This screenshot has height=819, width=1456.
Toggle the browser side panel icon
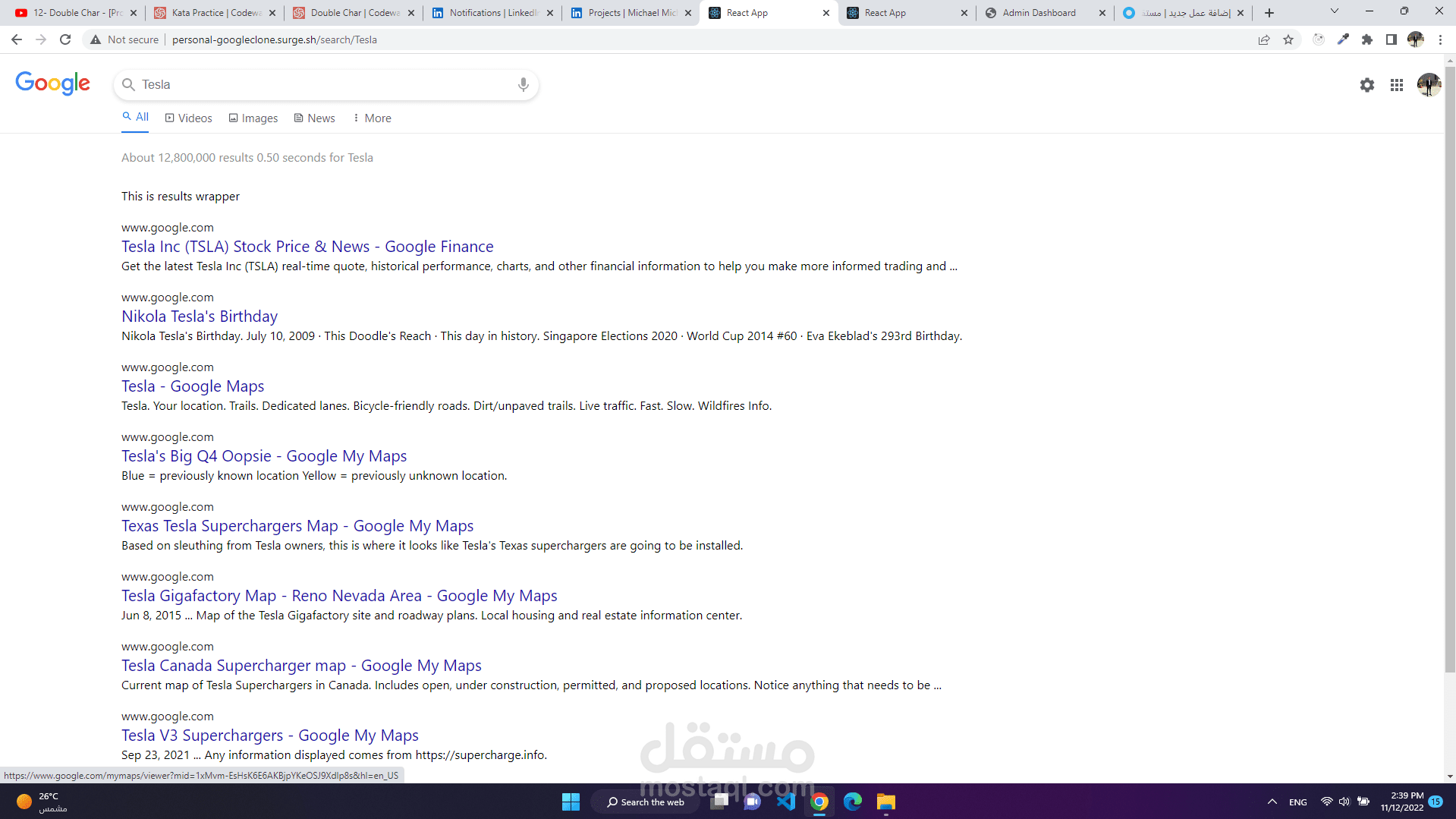(1392, 39)
